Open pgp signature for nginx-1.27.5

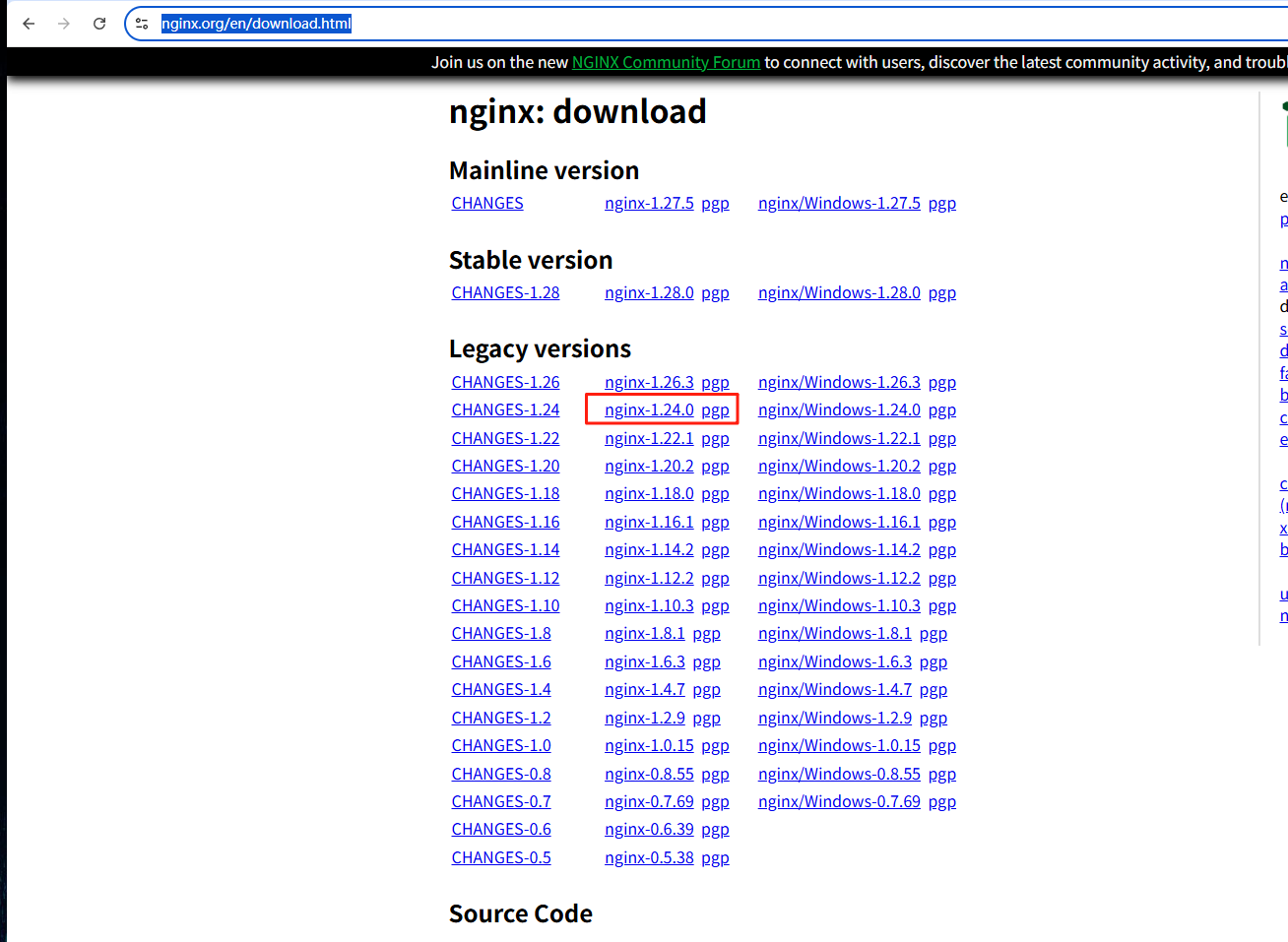715,204
